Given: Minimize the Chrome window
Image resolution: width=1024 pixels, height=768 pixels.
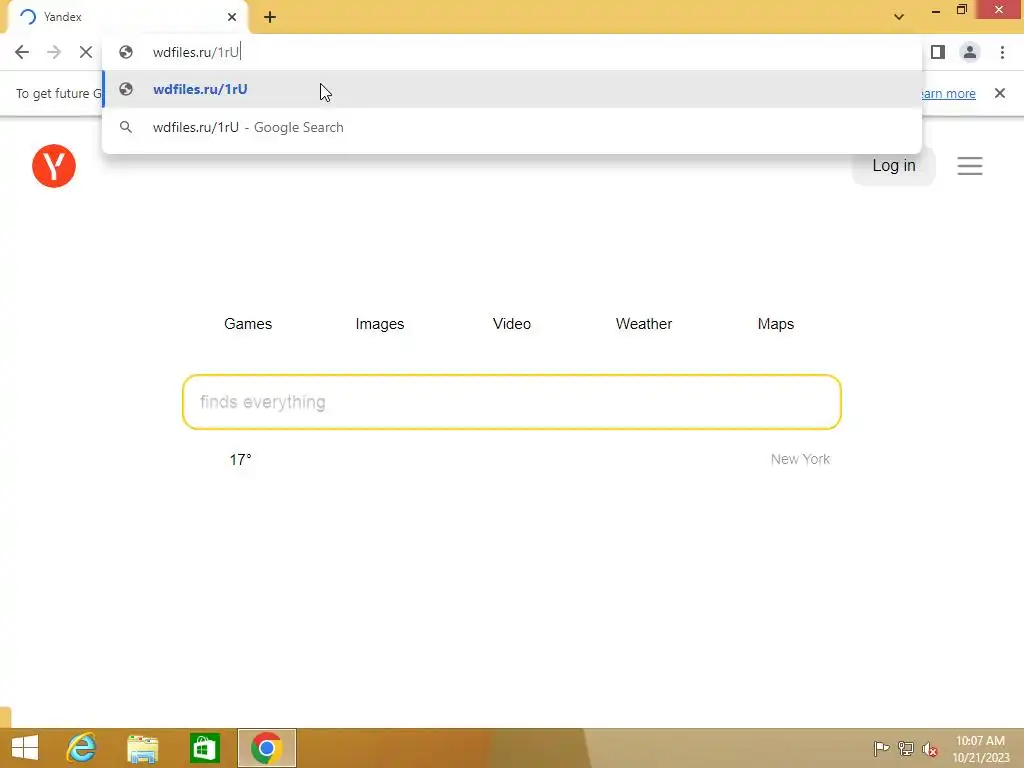Looking at the screenshot, I should pyautogui.click(x=935, y=10).
